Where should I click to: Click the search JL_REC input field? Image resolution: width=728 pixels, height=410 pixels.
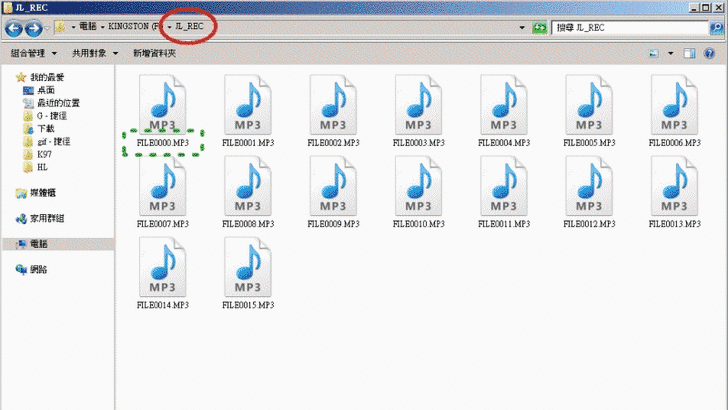click(630, 28)
